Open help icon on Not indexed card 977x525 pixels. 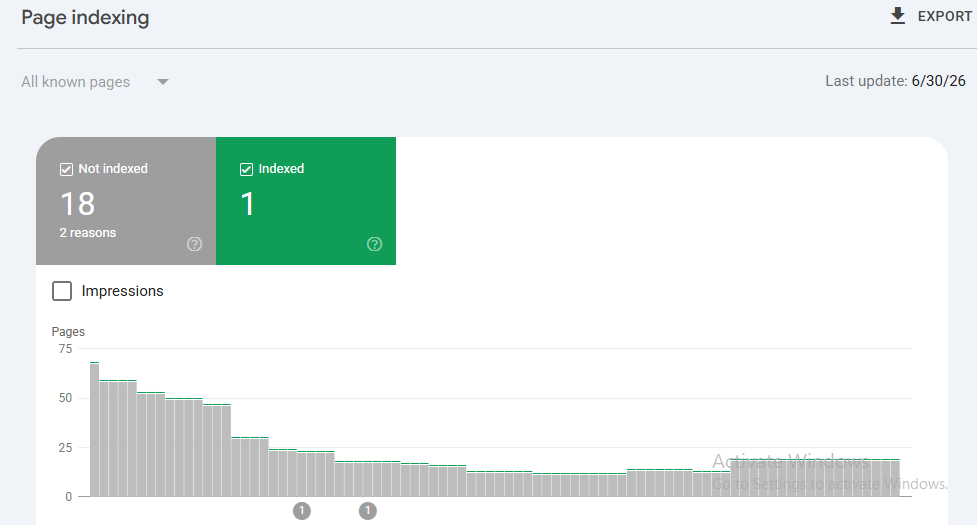(194, 244)
